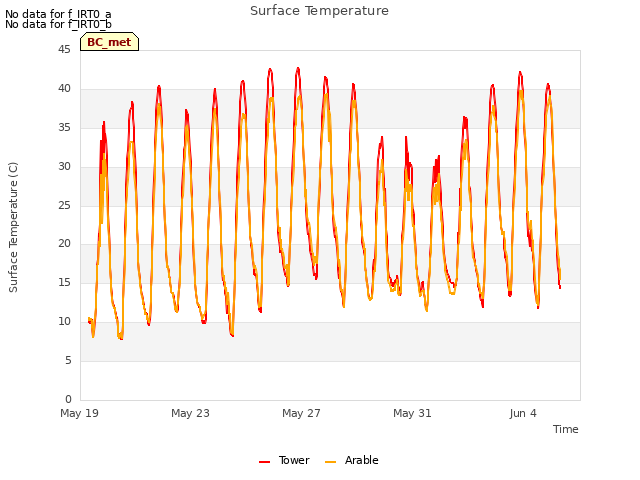
Task: Select the Surface Temperature chart title
Action: click(x=319, y=11)
